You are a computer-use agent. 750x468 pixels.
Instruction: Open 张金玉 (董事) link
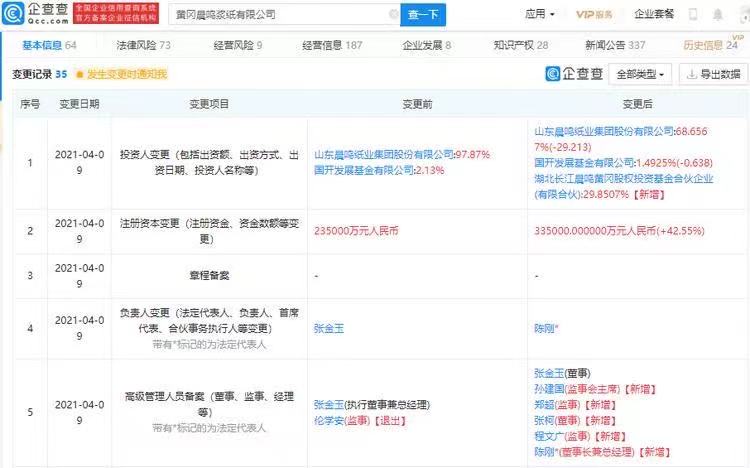[549, 373]
